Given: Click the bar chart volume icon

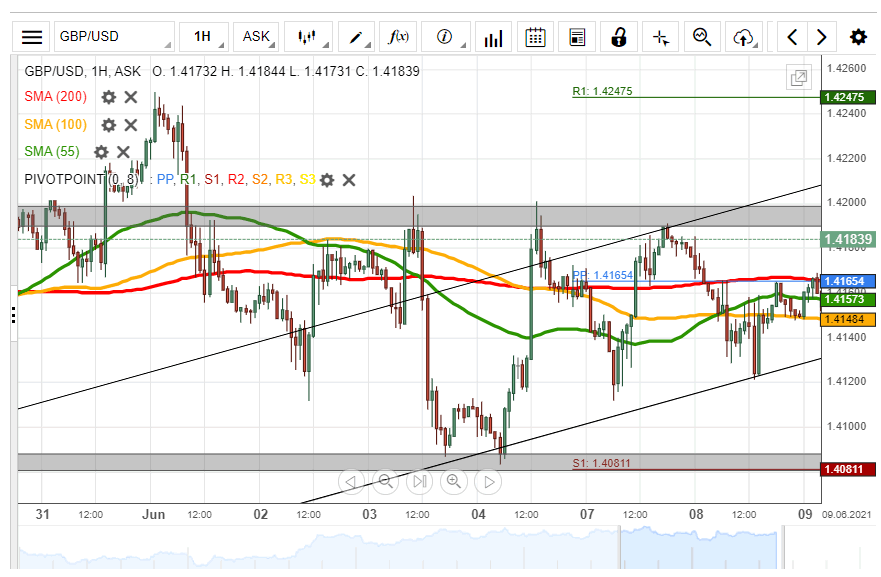Looking at the screenshot, I should [x=493, y=37].
